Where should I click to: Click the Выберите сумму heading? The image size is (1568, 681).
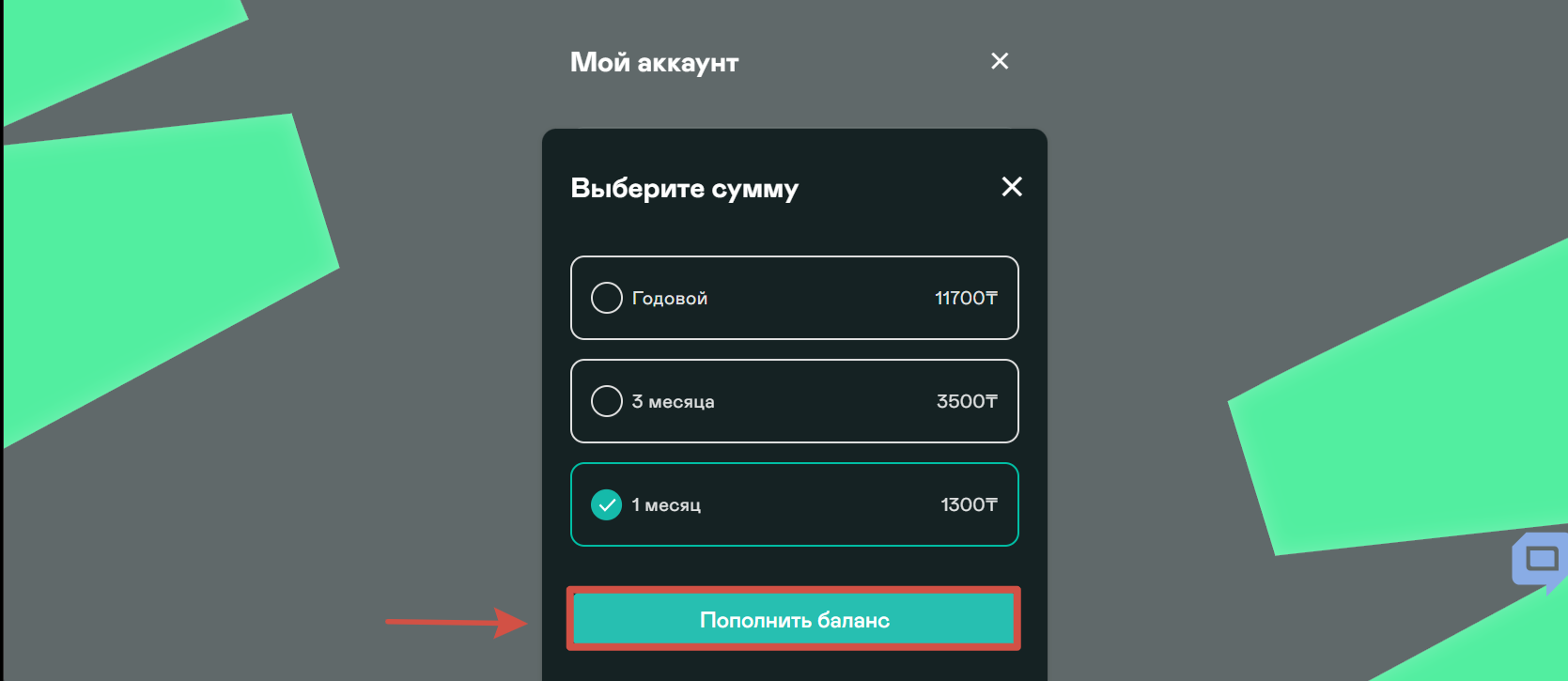[685, 189]
